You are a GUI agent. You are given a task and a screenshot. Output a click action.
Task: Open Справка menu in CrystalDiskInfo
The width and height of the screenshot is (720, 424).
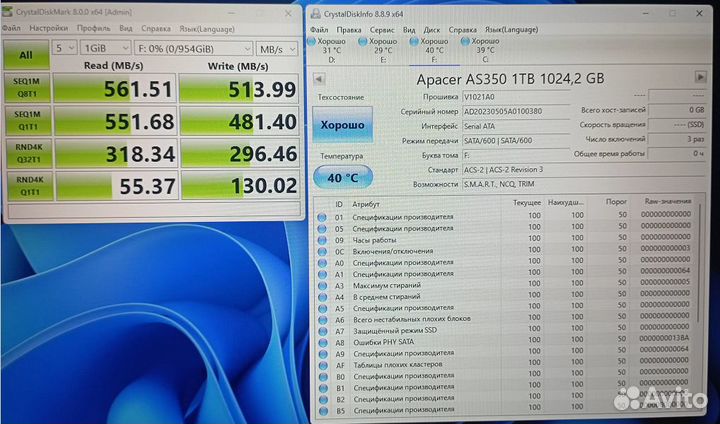pyautogui.click(x=462, y=30)
